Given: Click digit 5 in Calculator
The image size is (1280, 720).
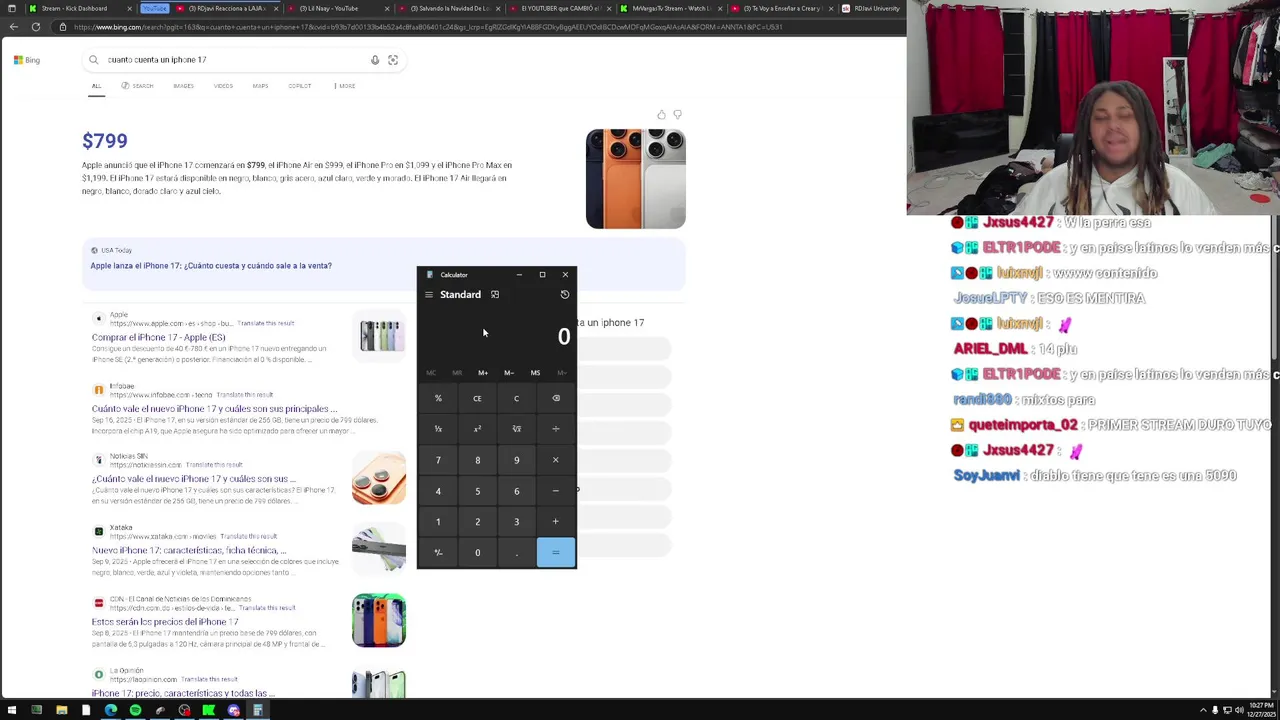Looking at the screenshot, I should (477, 491).
